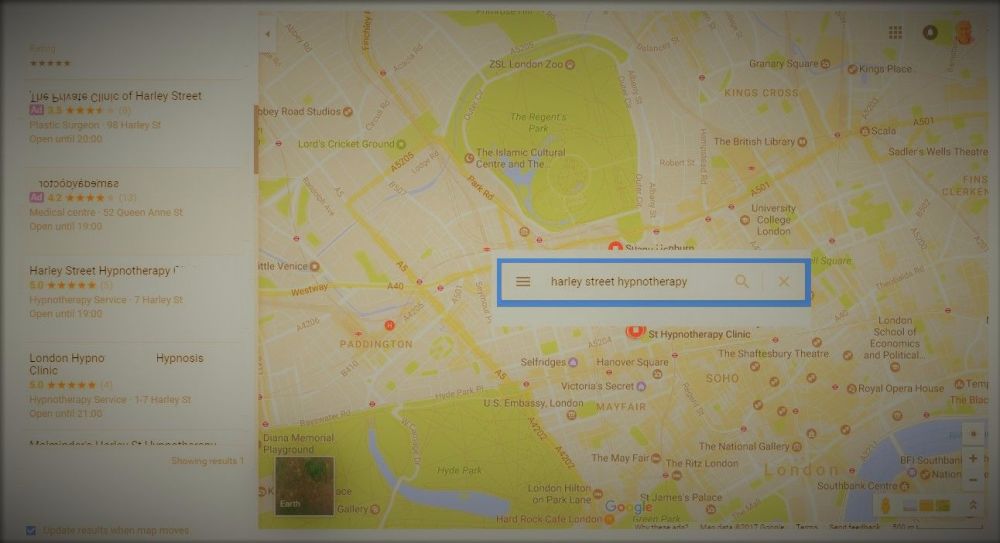Click the London Hilton on Park Lane marker
Image resolution: width=1000 pixels, height=543 pixels.
point(598,494)
